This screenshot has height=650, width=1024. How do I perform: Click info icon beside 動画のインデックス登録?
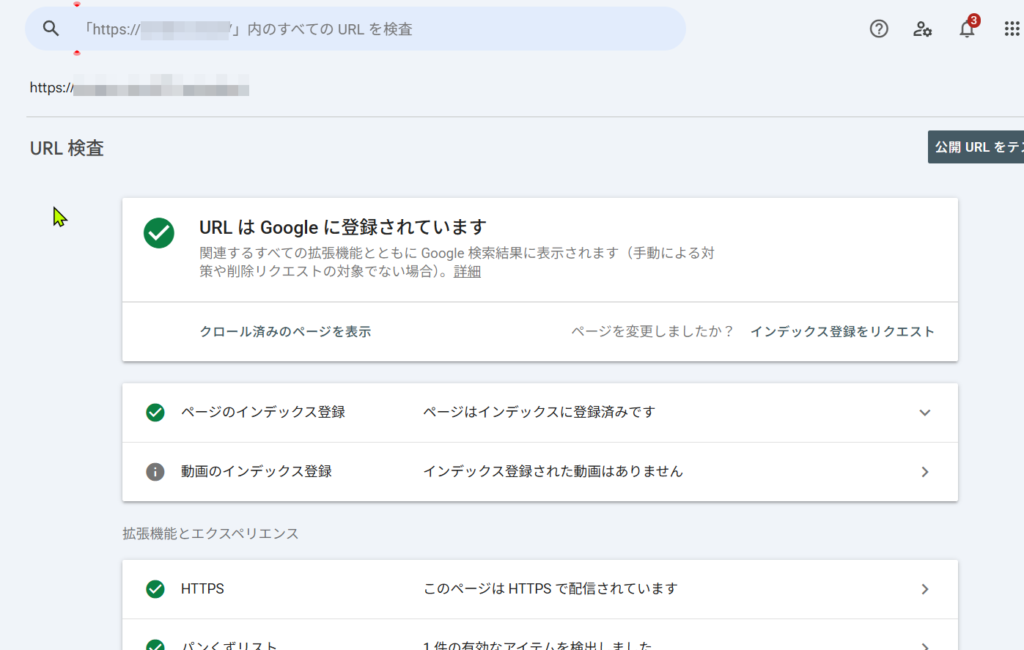pos(155,472)
